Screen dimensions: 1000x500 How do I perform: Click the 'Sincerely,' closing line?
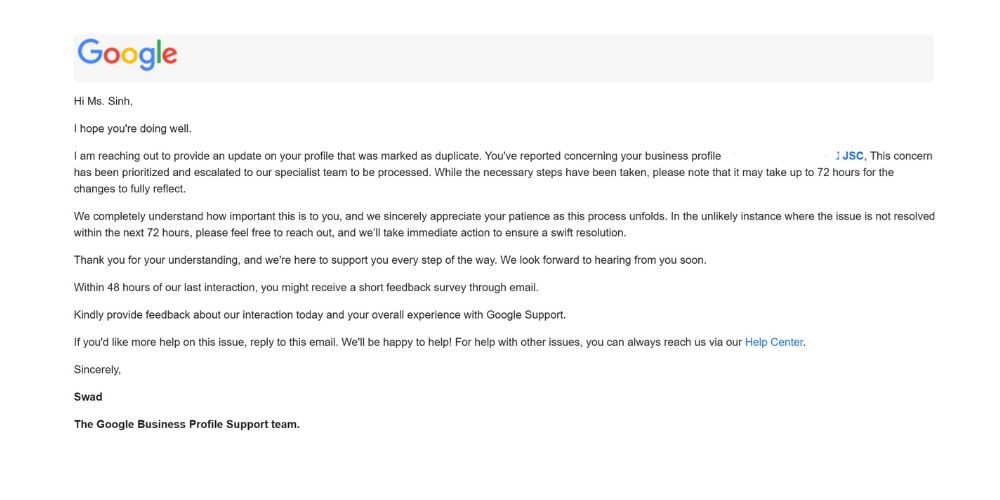click(x=98, y=369)
